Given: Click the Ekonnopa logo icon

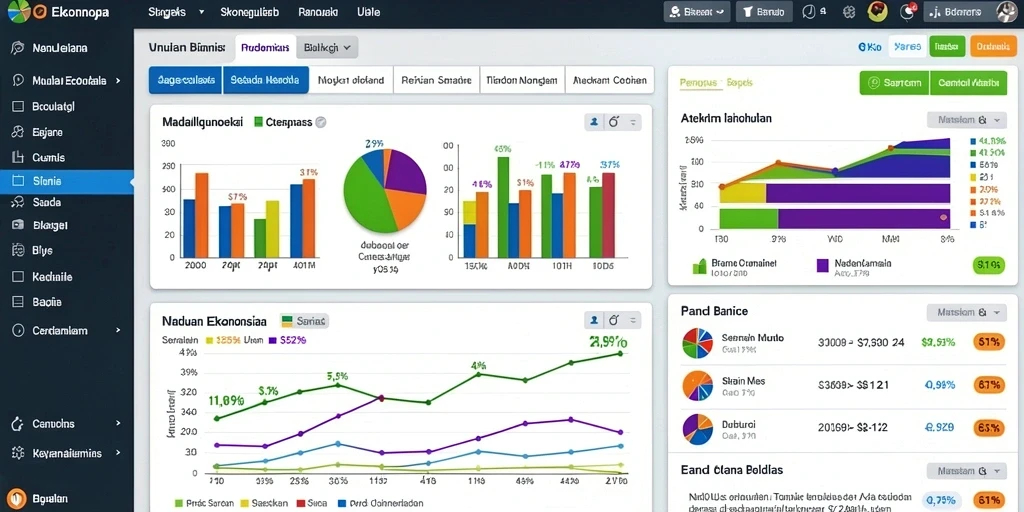Looking at the screenshot, I should [x=18, y=12].
